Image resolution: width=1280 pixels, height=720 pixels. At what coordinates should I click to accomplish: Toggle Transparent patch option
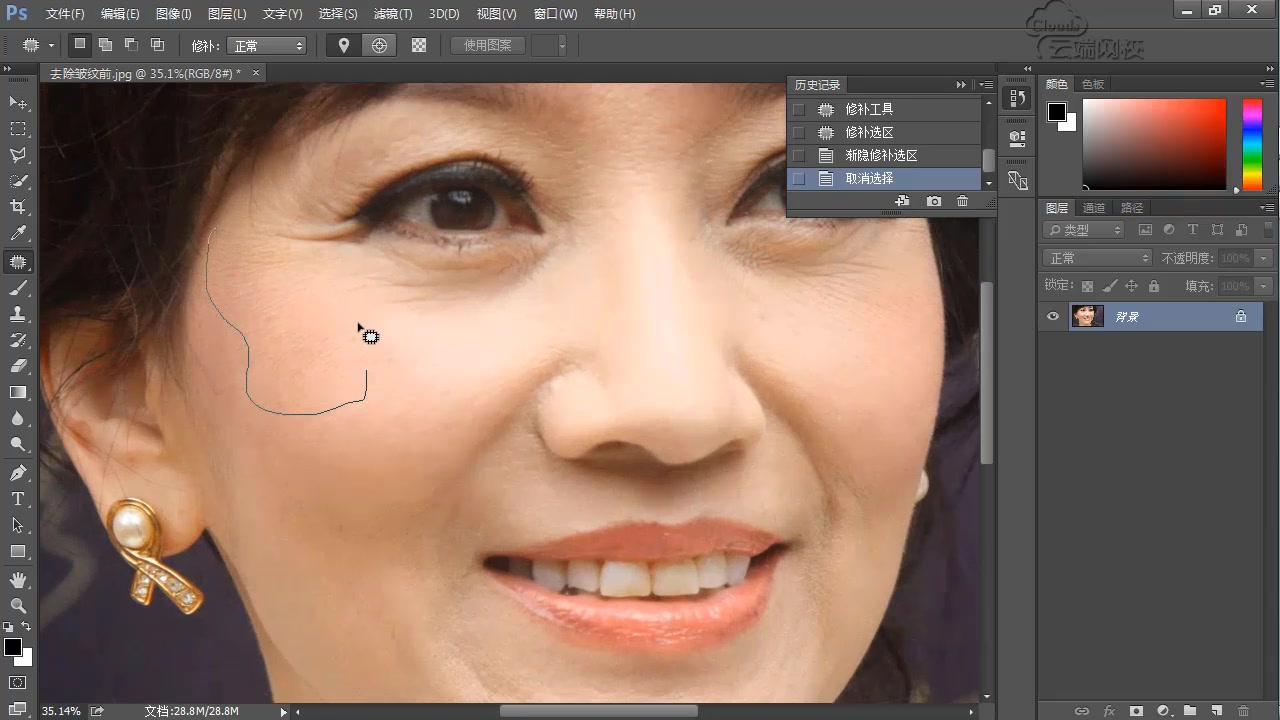point(419,45)
